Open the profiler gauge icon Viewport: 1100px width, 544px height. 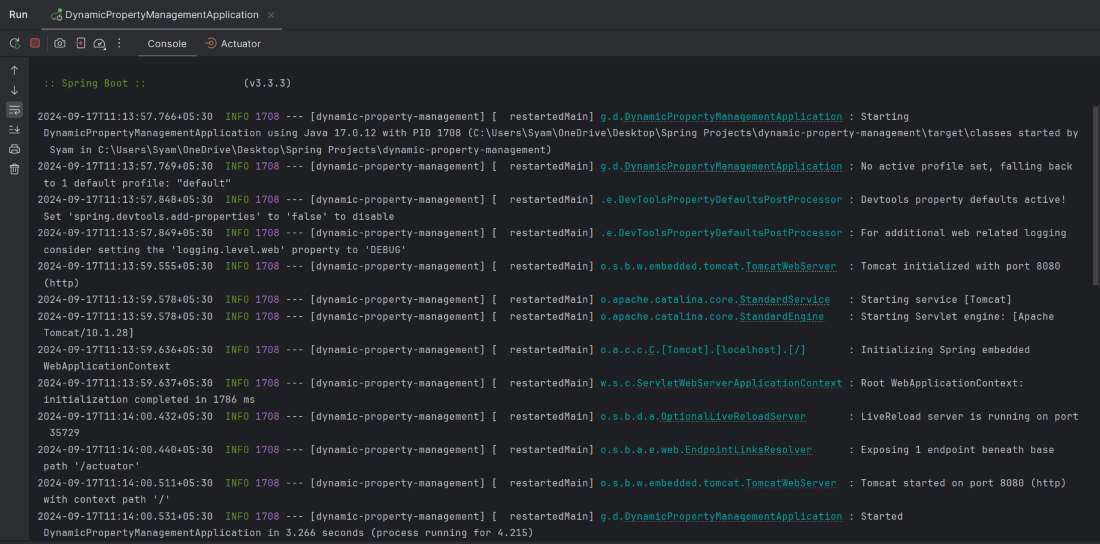[100, 44]
